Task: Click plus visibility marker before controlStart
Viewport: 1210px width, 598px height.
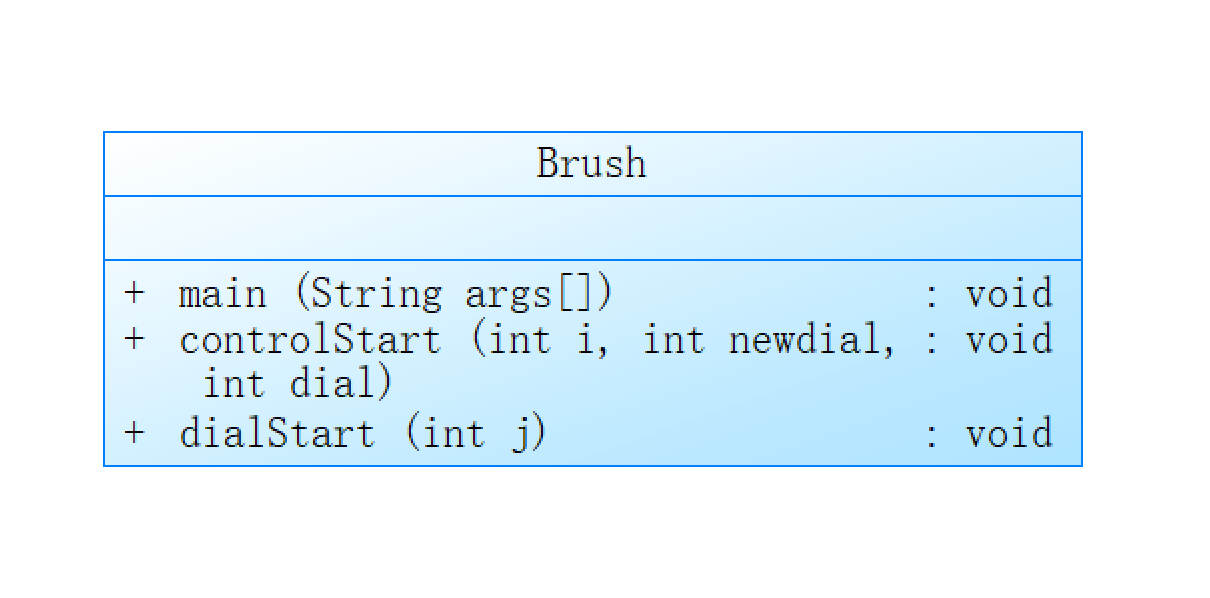Action: [134, 339]
